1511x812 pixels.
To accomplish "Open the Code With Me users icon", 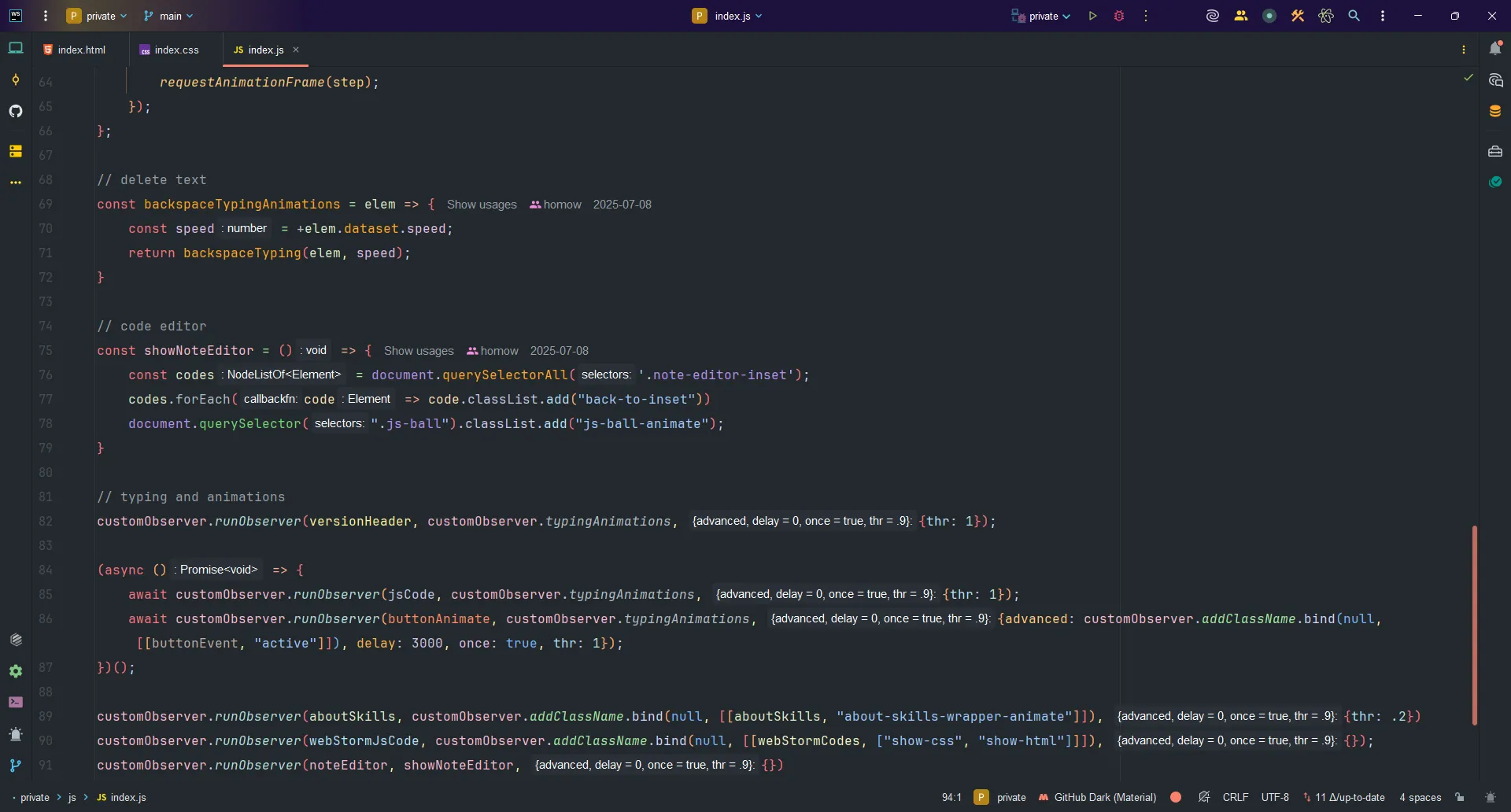I will tap(1242, 16).
